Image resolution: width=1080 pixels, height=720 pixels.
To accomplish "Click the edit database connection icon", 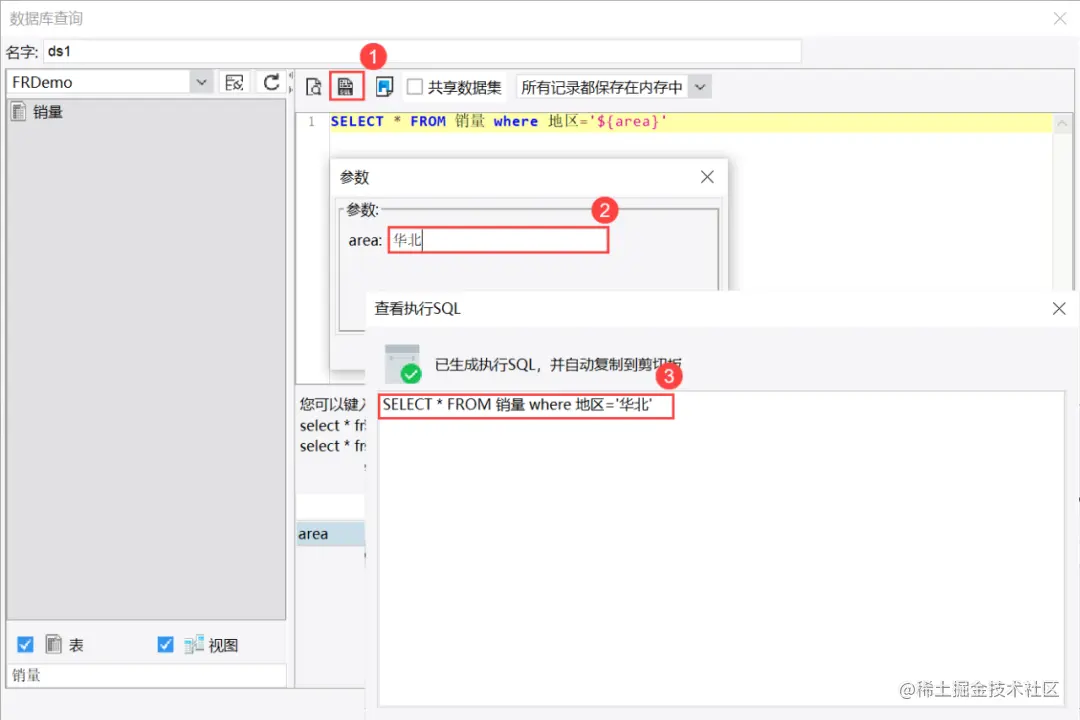I will click(x=233, y=82).
